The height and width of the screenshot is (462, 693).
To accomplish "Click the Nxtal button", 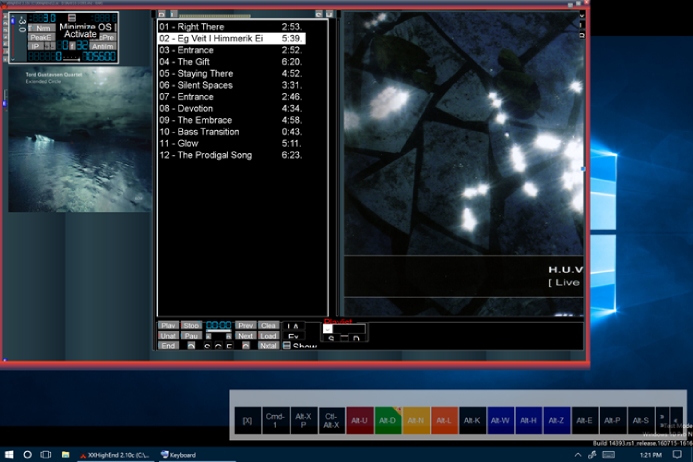I will [268, 346].
